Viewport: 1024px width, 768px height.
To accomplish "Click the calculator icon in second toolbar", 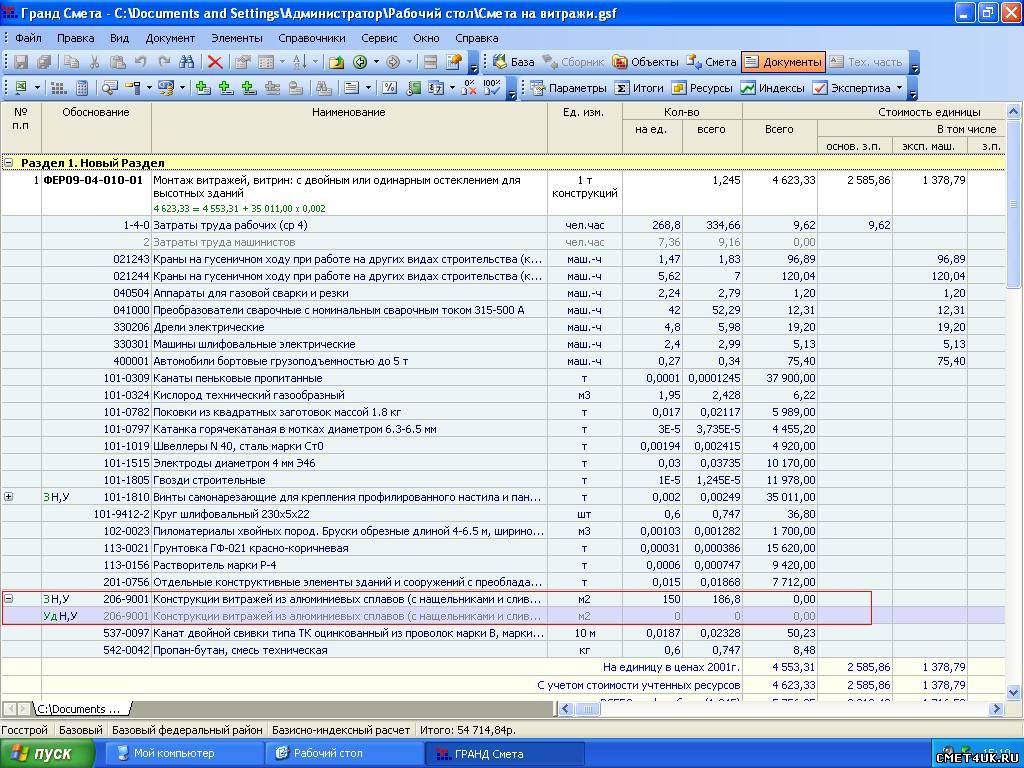I will [82, 88].
